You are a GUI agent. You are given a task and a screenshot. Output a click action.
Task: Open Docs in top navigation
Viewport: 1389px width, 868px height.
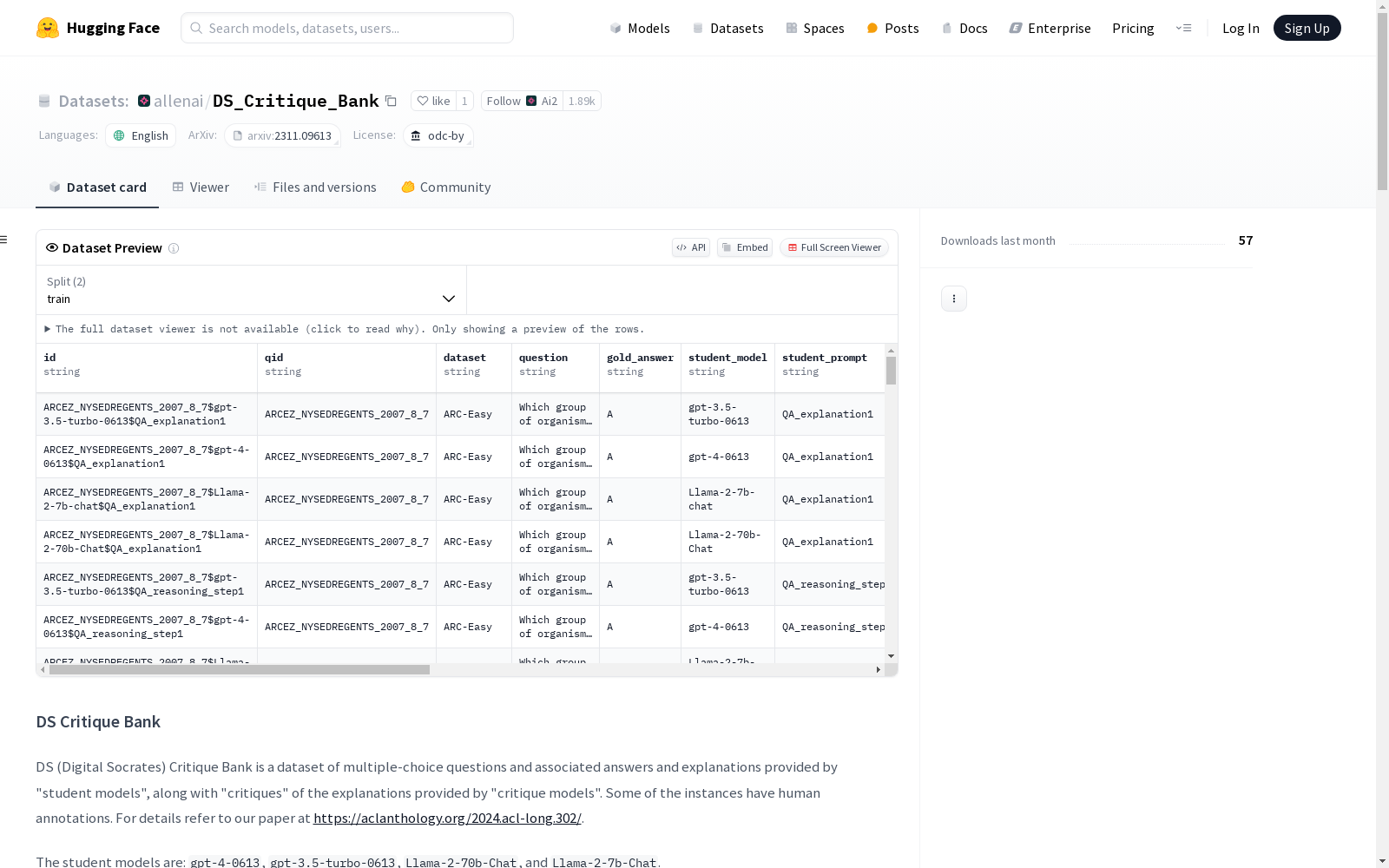click(964, 28)
